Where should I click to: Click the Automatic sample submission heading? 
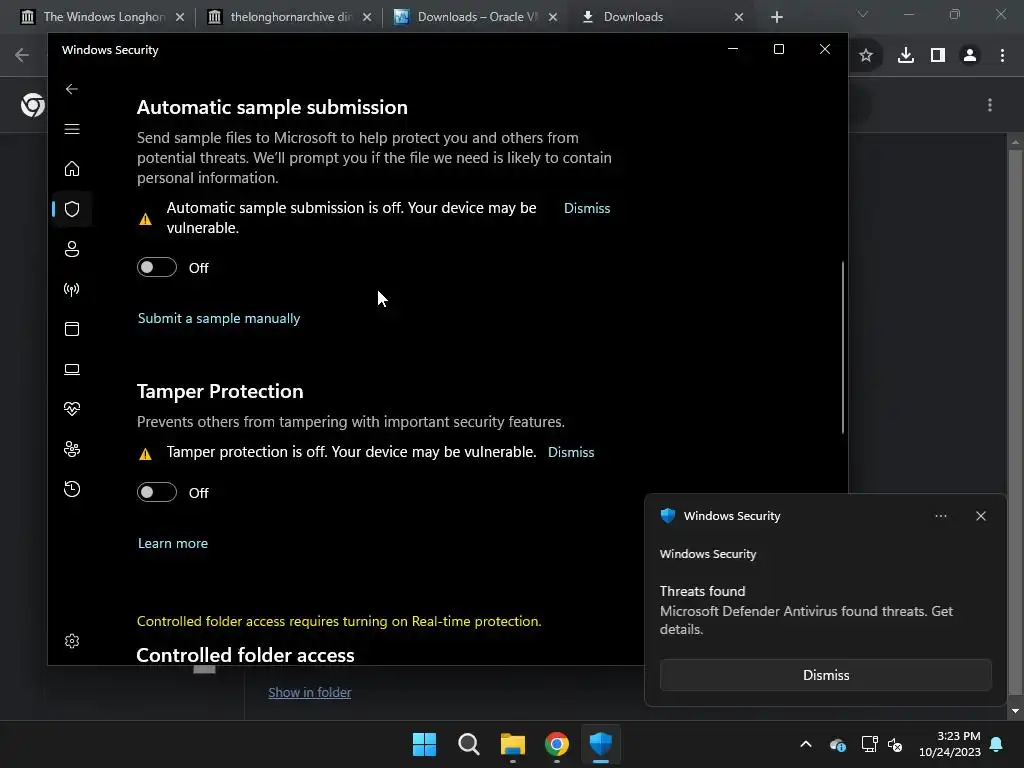tap(272, 107)
